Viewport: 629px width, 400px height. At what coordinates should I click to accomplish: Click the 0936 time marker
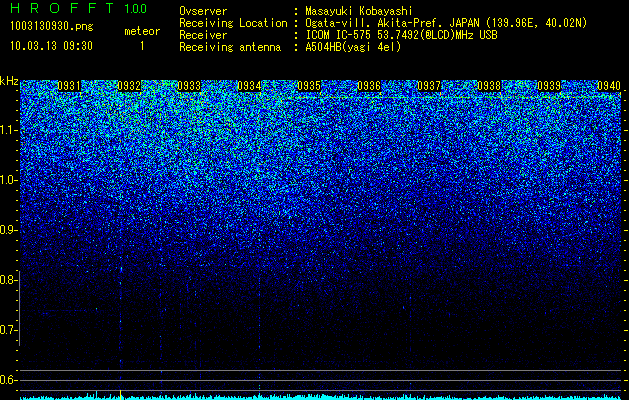point(369,86)
